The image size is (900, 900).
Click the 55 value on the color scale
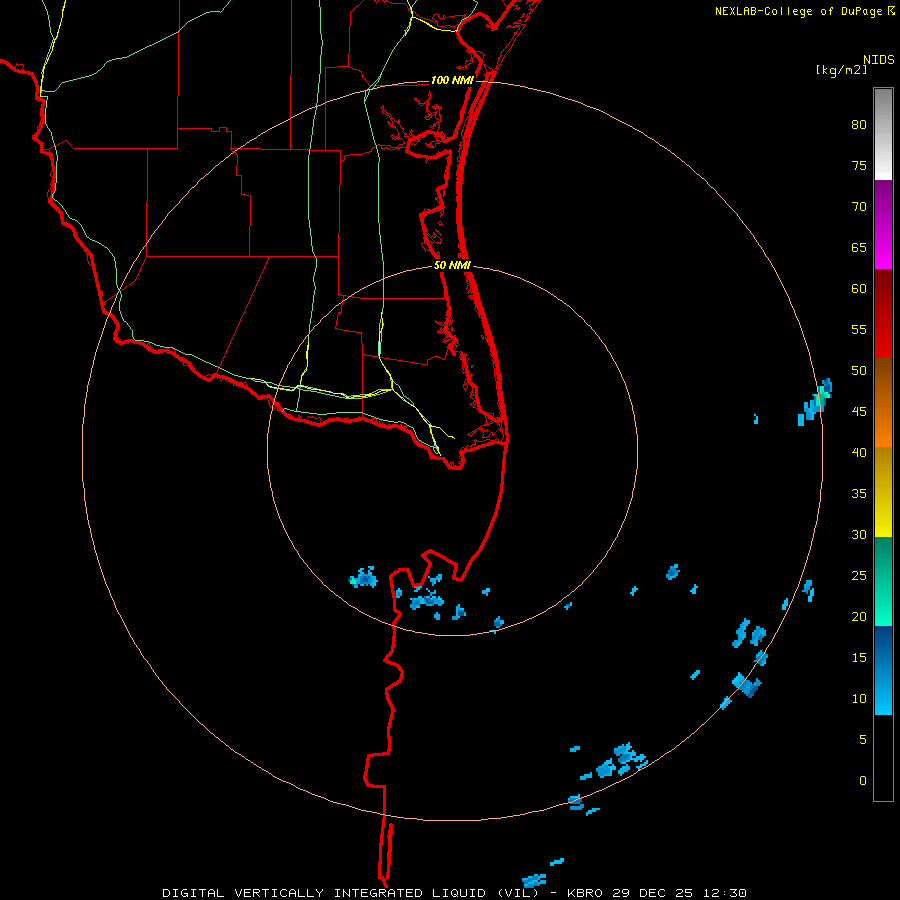tap(859, 330)
